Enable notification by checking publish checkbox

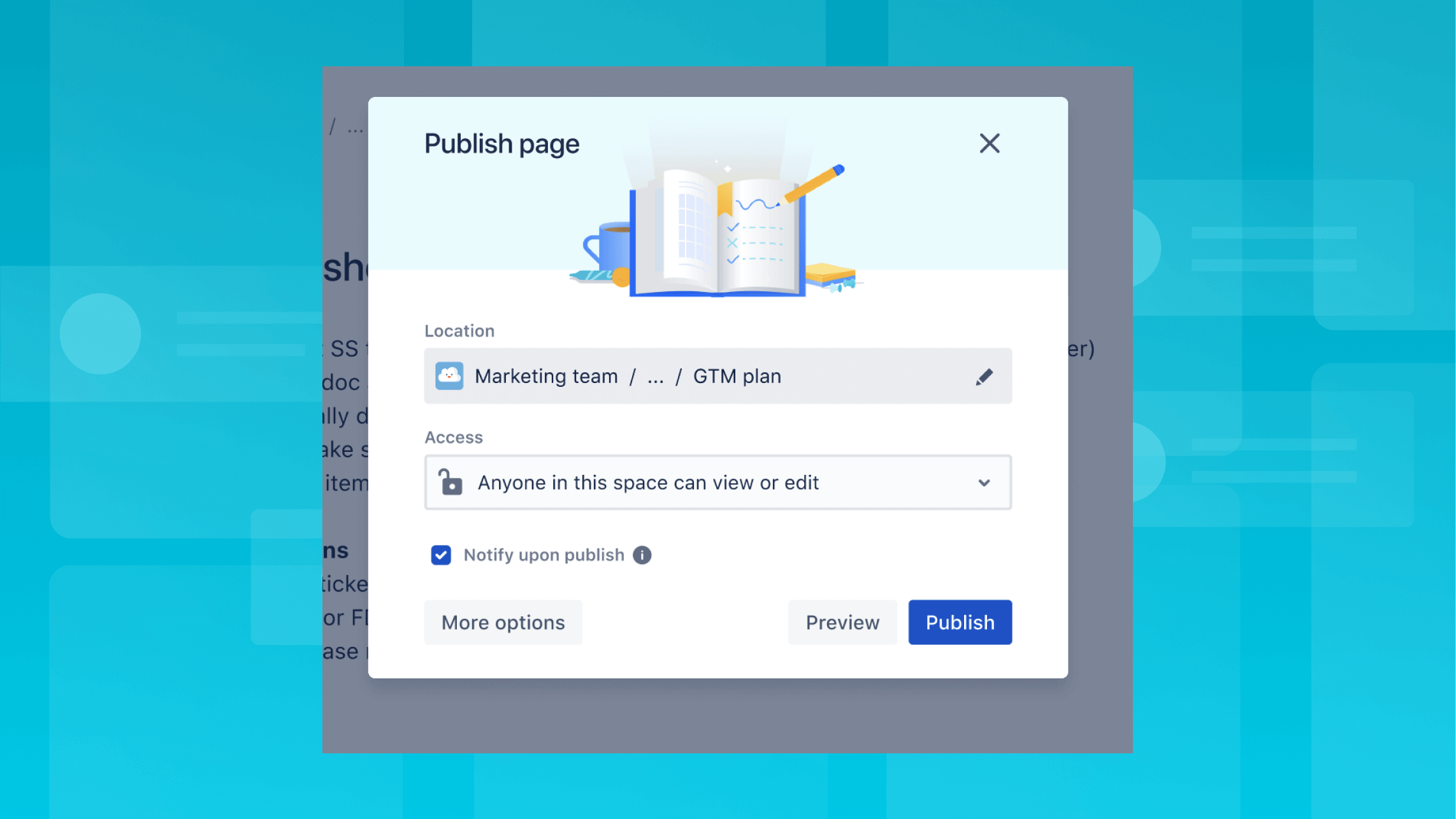(x=440, y=554)
